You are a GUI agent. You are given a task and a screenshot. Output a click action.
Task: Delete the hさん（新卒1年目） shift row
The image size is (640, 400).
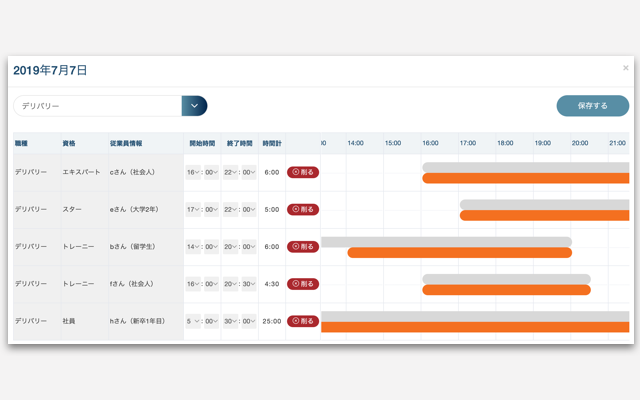point(303,321)
